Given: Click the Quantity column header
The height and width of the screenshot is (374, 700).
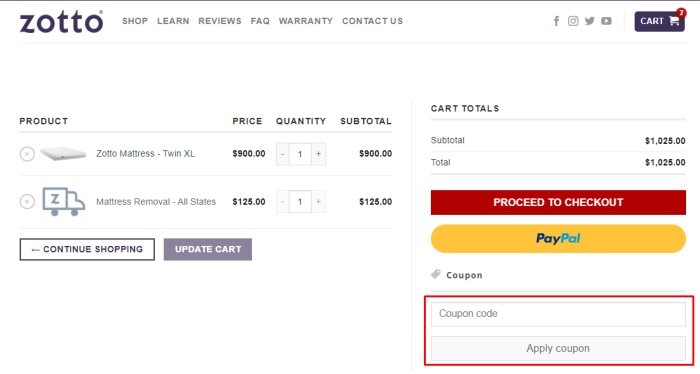Looking at the screenshot, I should [301, 121].
